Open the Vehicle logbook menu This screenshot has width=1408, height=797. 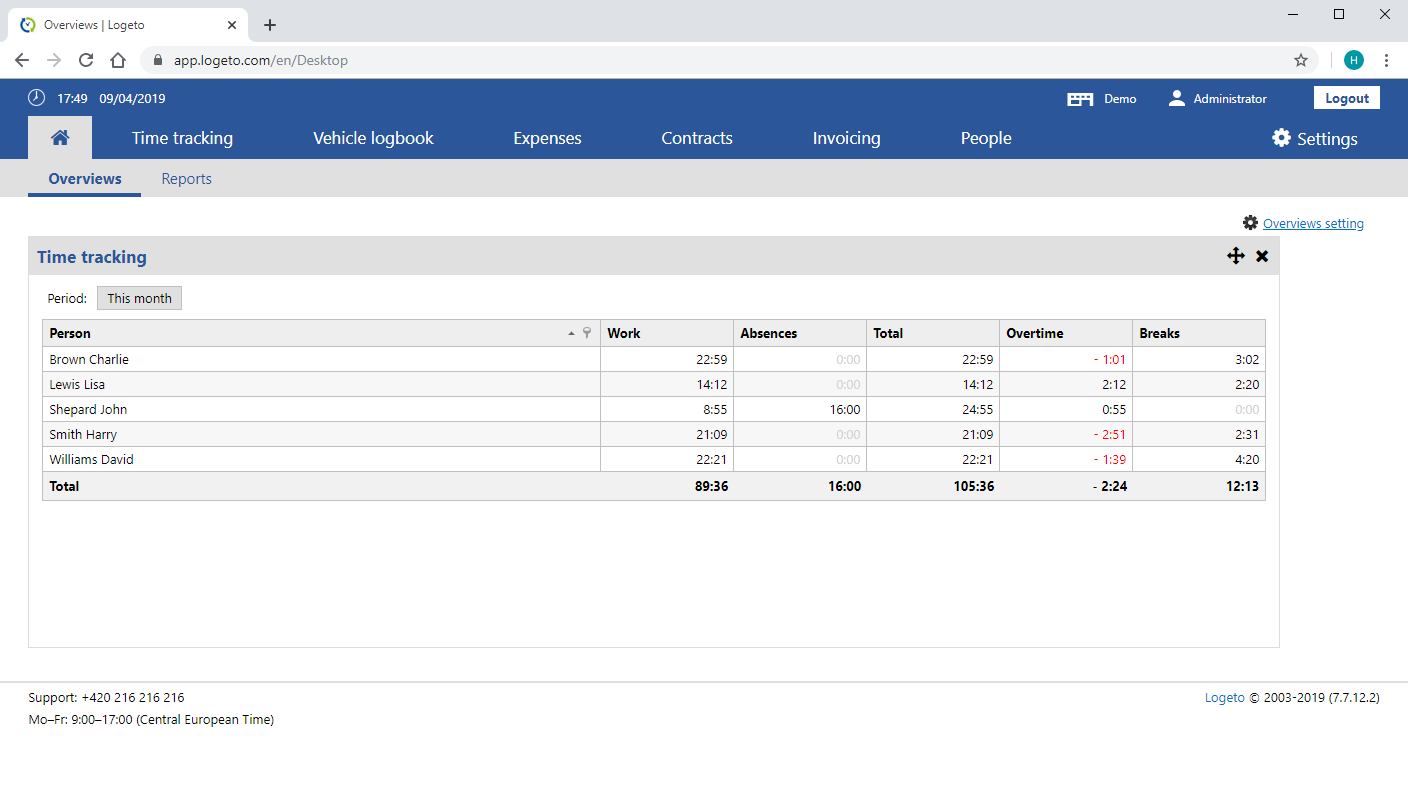[373, 138]
